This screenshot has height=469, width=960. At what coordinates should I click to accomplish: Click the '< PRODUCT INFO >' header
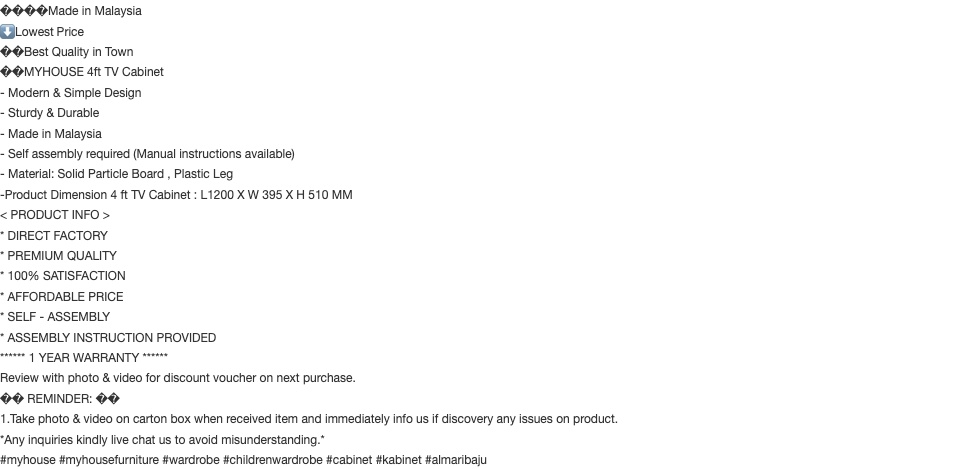point(55,215)
